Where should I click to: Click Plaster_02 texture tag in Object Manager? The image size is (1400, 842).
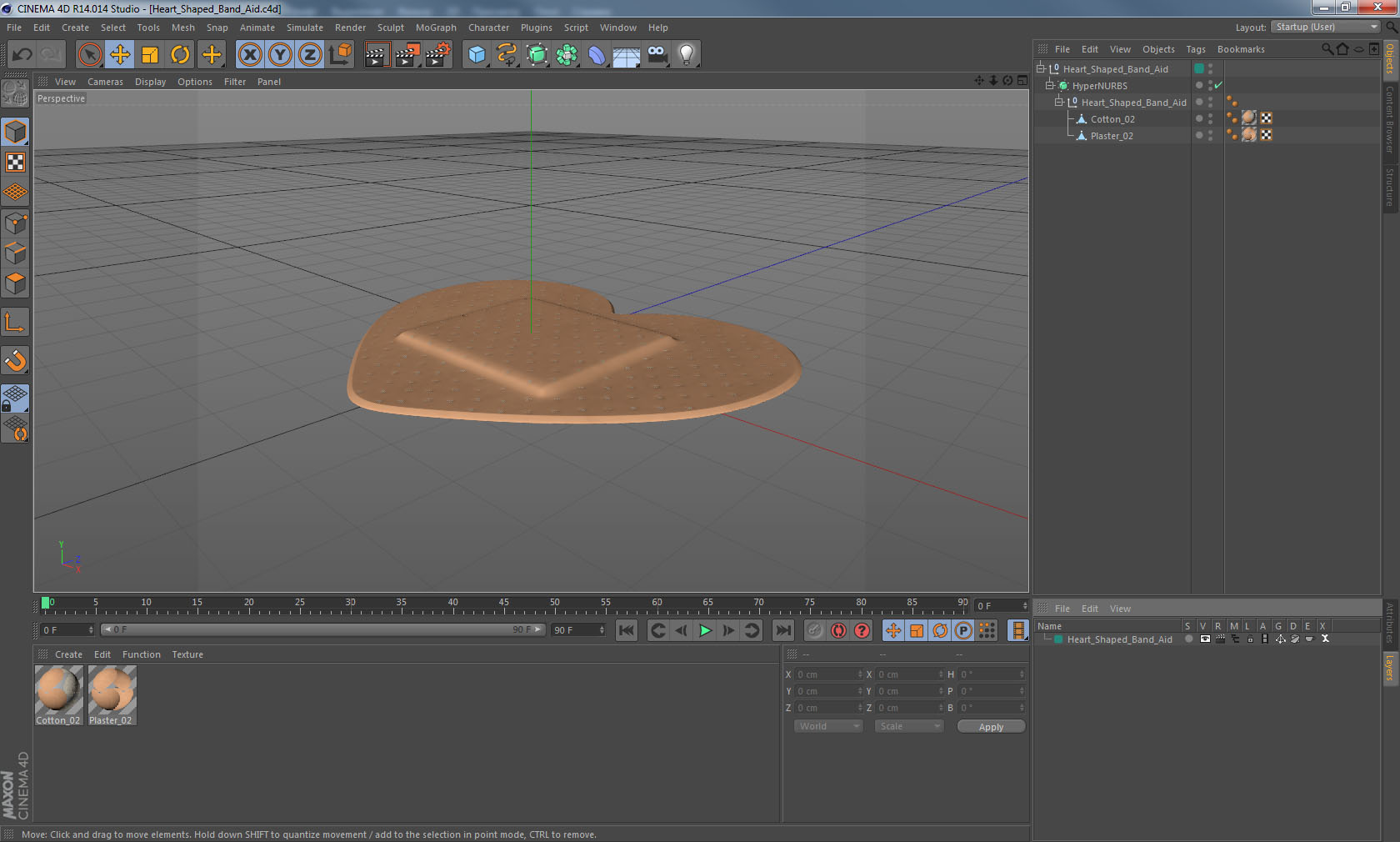pyautogui.click(x=1249, y=135)
